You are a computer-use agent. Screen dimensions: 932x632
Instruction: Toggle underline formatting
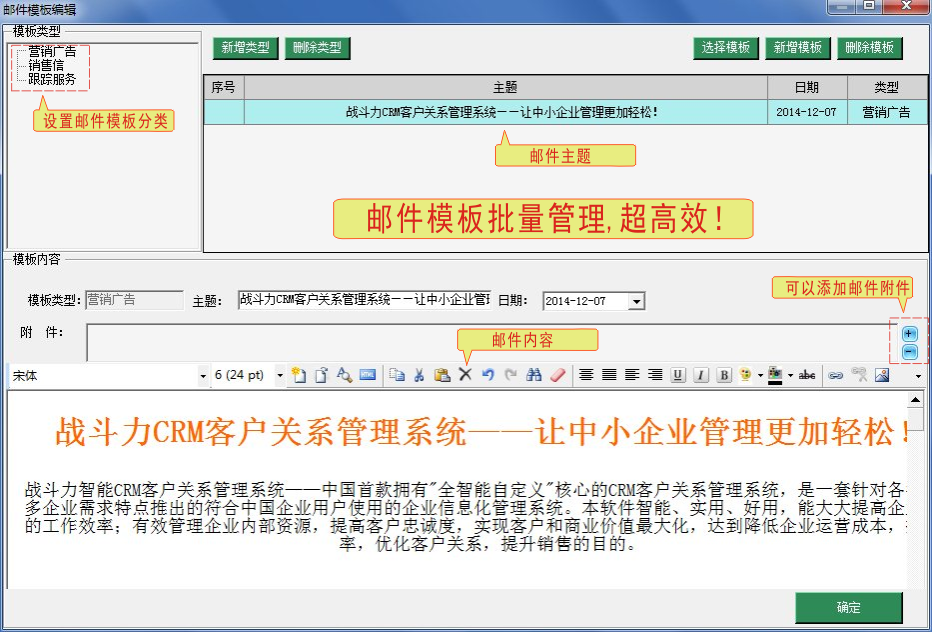[678, 375]
